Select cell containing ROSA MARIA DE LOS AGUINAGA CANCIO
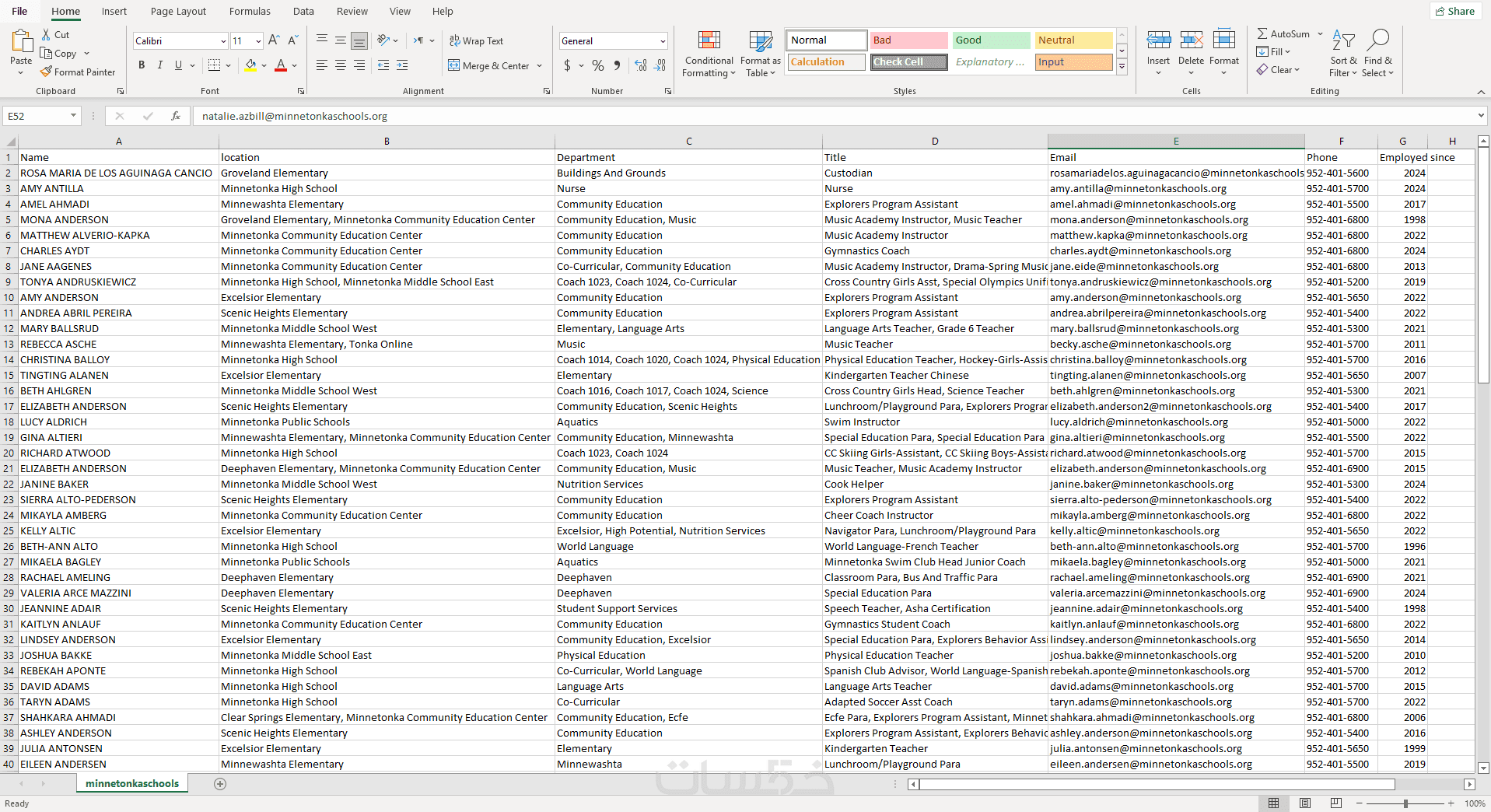The height and width of the screenshot is (812, 1491). coord(118,173)
